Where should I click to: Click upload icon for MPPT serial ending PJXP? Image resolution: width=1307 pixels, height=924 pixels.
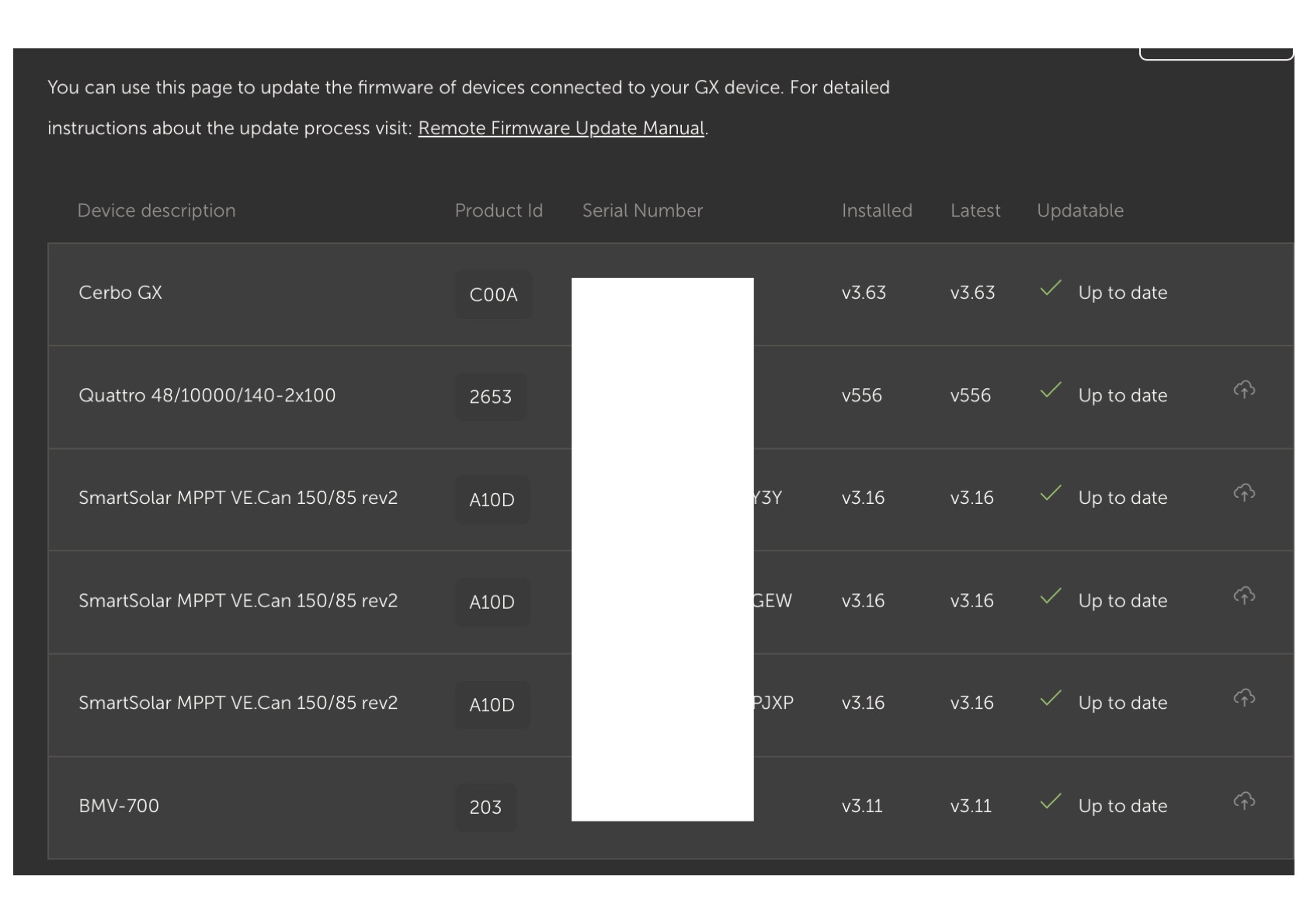click(1244, 698)
